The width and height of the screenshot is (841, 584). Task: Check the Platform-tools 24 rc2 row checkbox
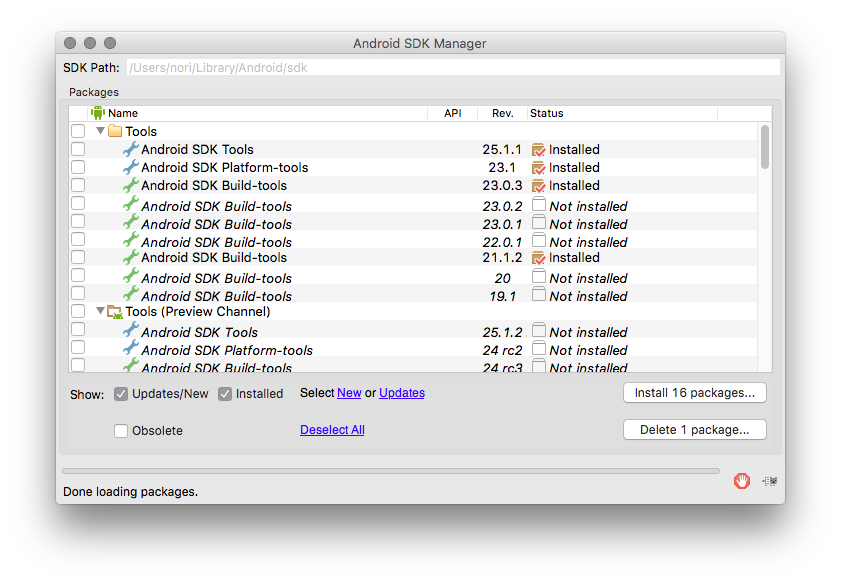click(78, 347)
